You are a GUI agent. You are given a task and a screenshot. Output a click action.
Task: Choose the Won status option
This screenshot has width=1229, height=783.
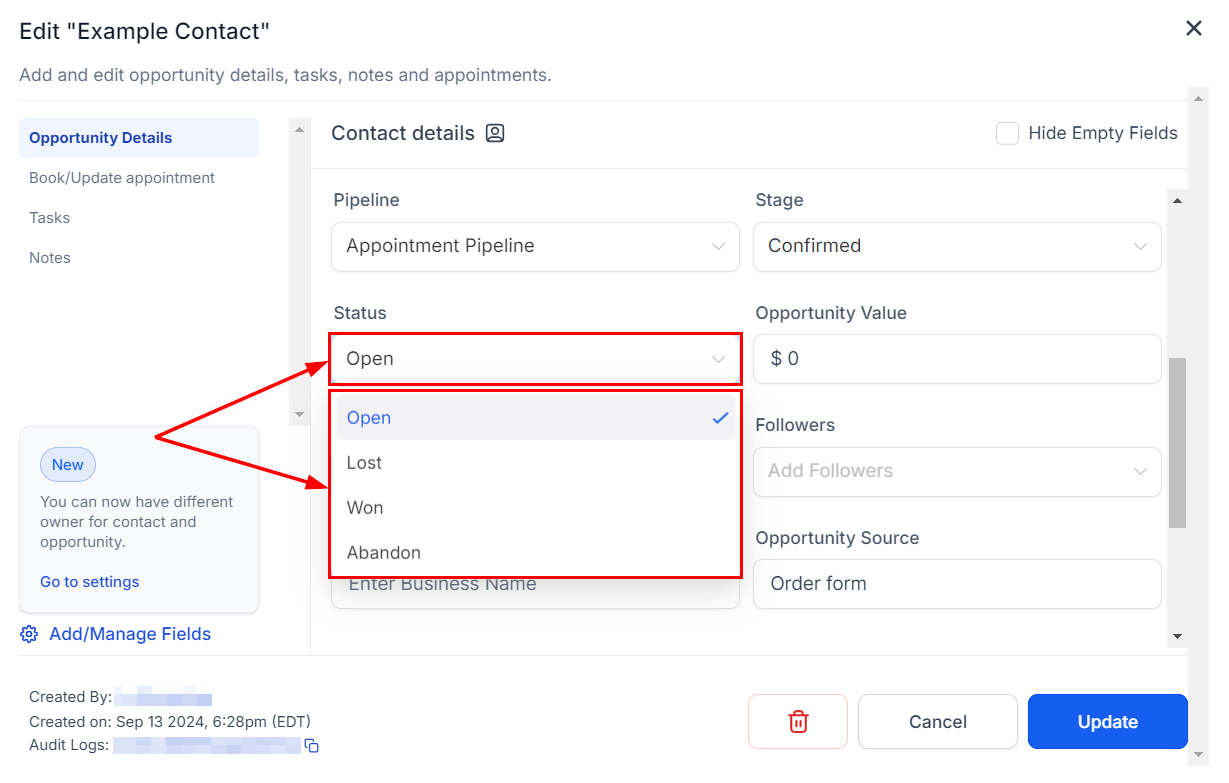[365, 508]
